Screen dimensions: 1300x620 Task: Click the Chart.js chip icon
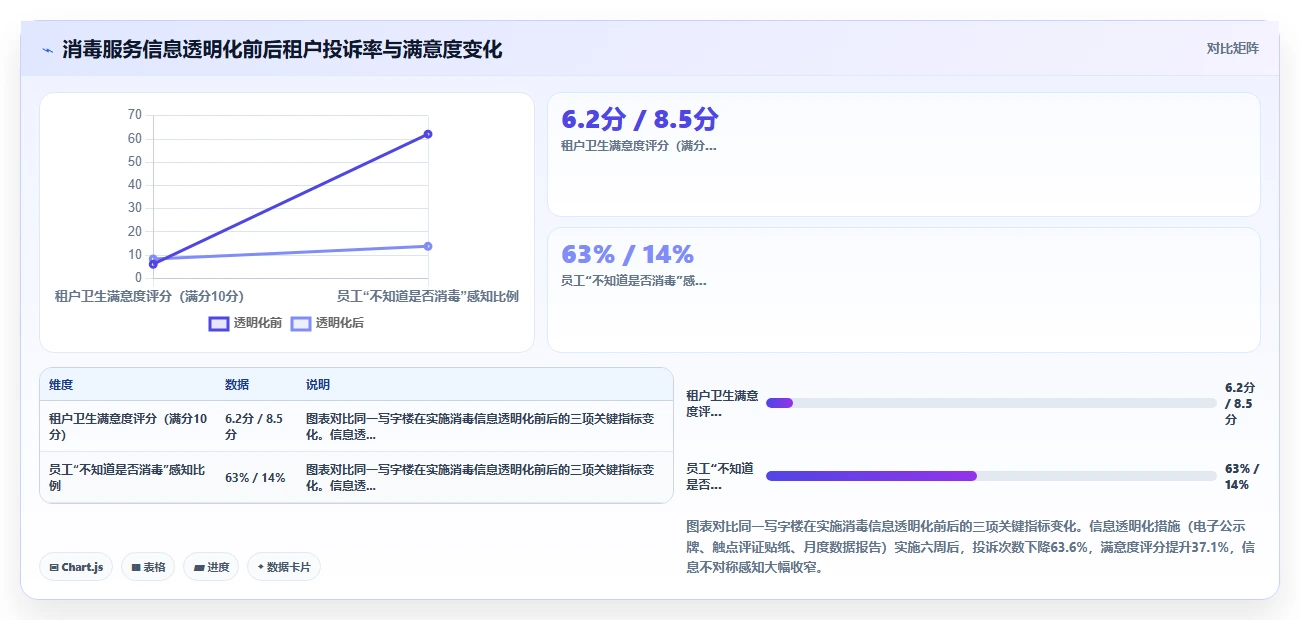tap(55, 567)
